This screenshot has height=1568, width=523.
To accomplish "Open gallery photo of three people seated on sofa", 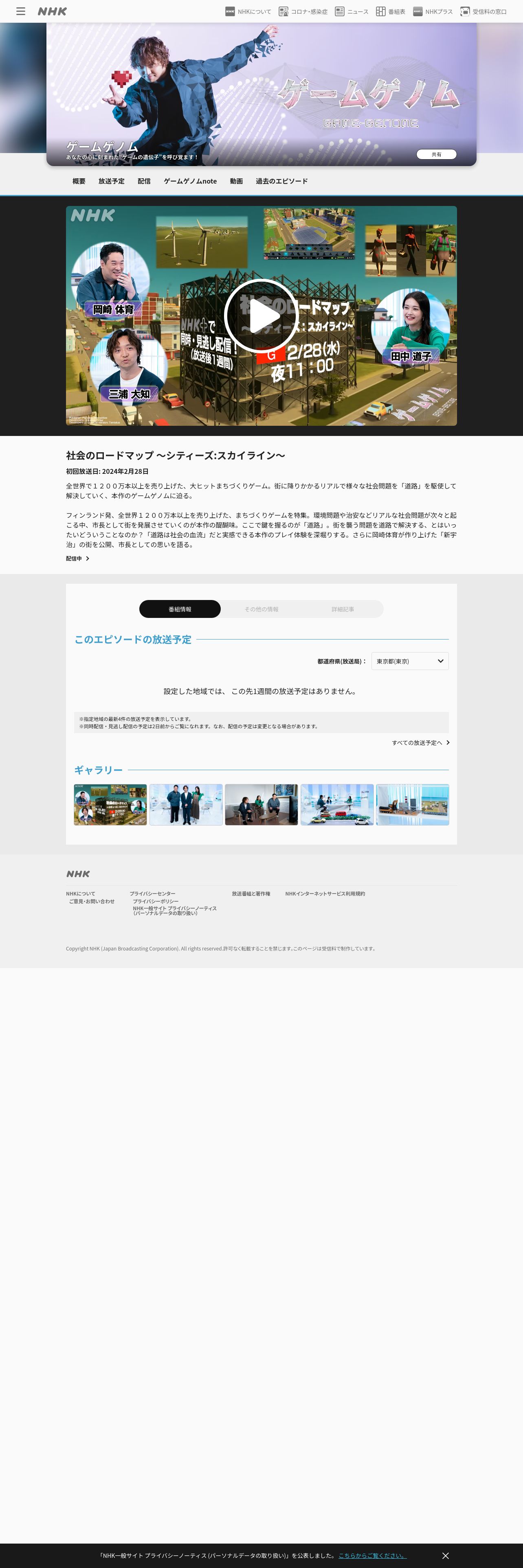I will (x=261, y=805).
